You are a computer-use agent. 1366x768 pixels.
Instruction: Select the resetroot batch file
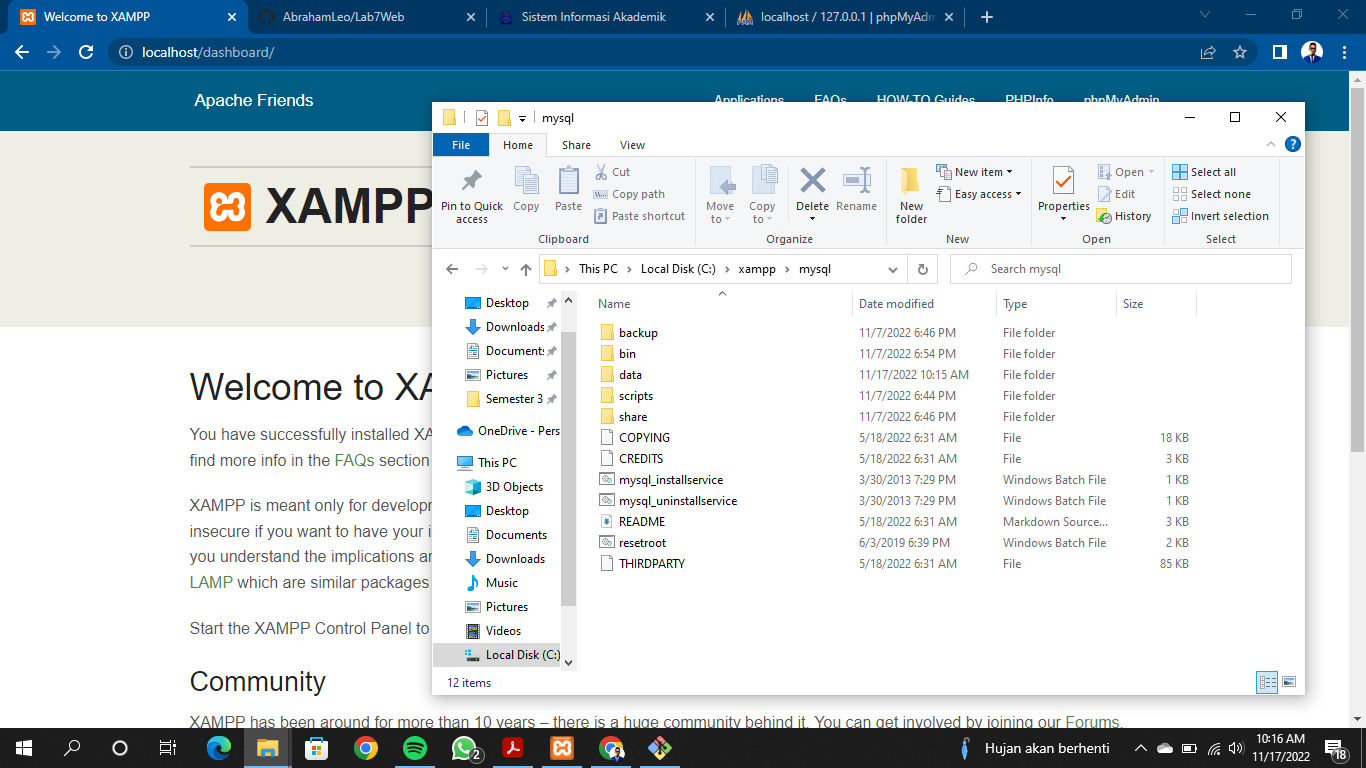[x=642, y=543]
